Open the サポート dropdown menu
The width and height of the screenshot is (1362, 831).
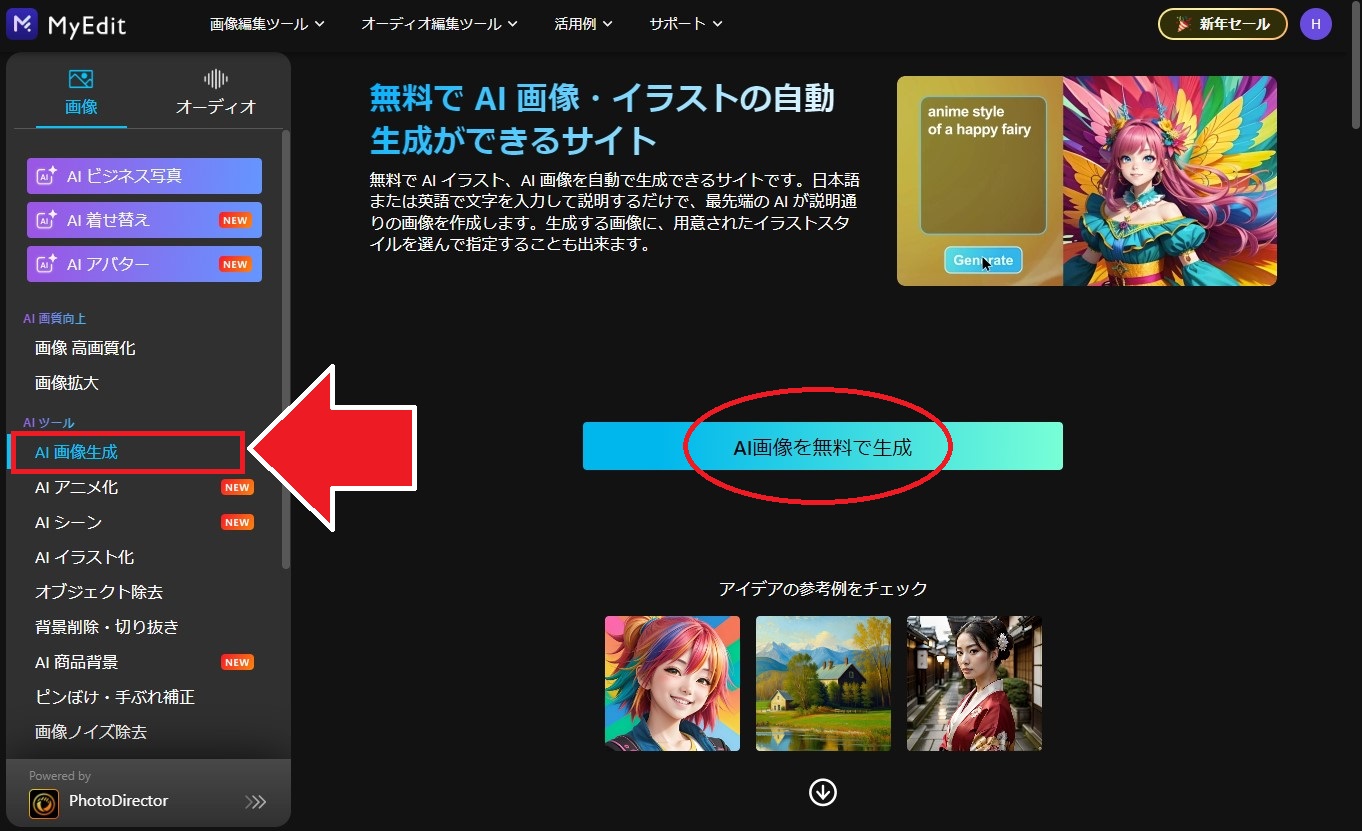click(x=686, y=24)
